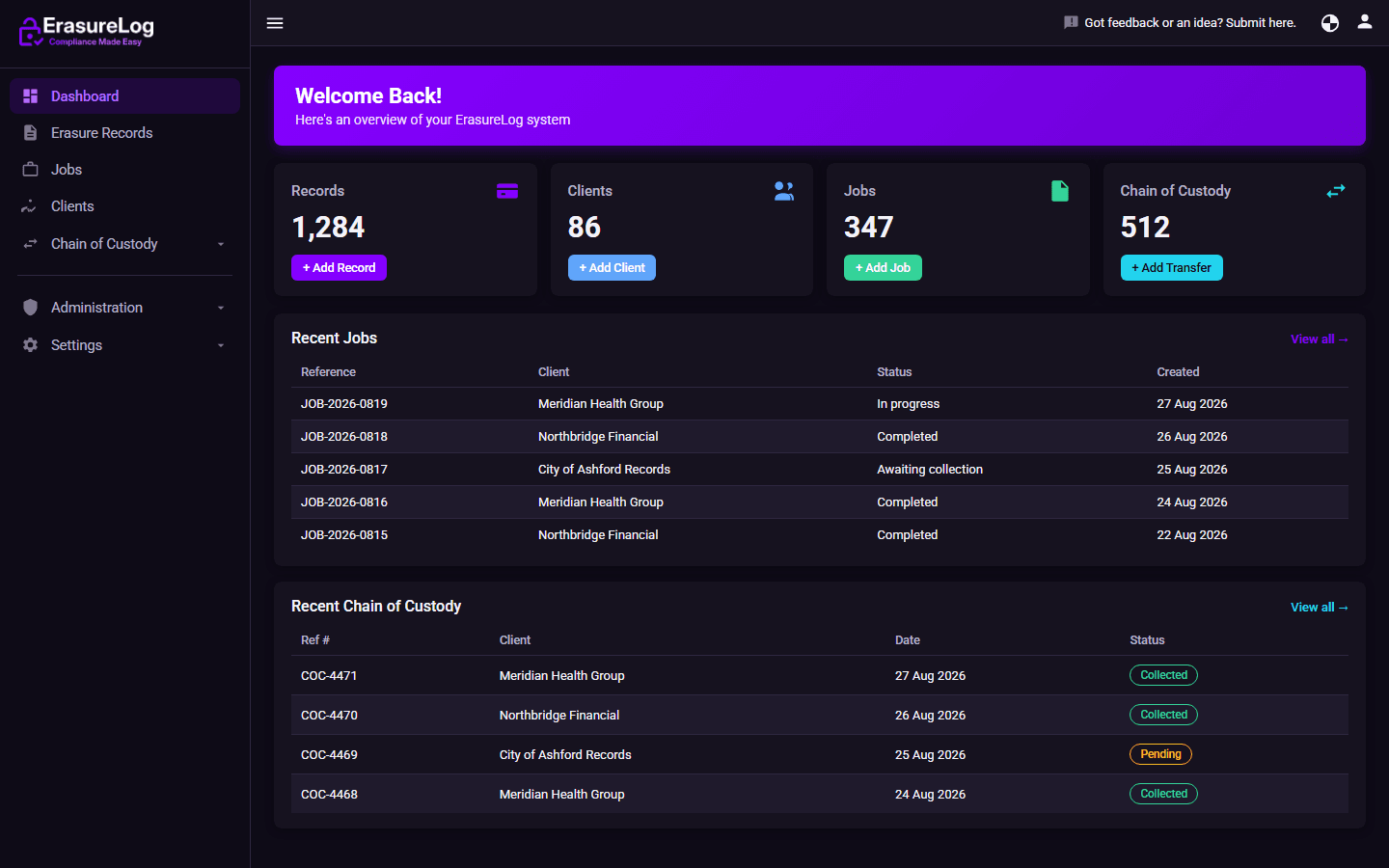Click the Chain of Custody card swap icon
Screen dimensions: 1389x868
(1336, 191)
